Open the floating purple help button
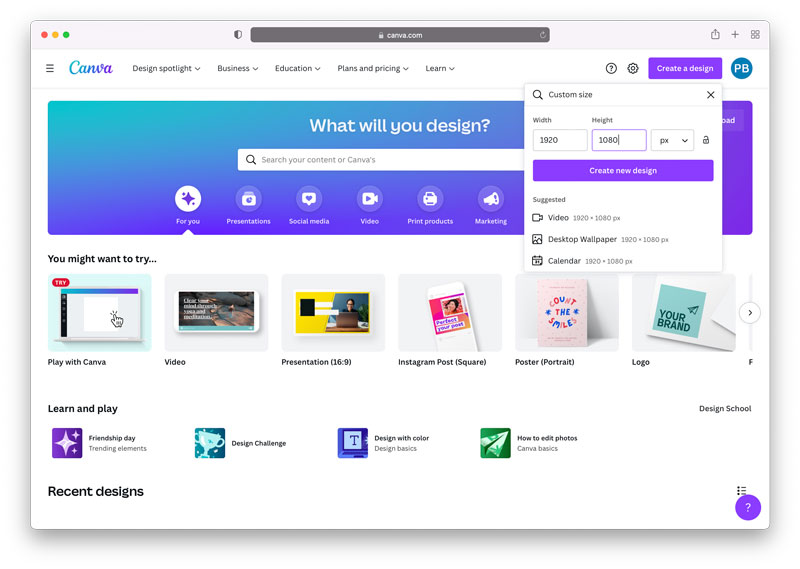Screen dimensions: 800x569 (747, 507)
